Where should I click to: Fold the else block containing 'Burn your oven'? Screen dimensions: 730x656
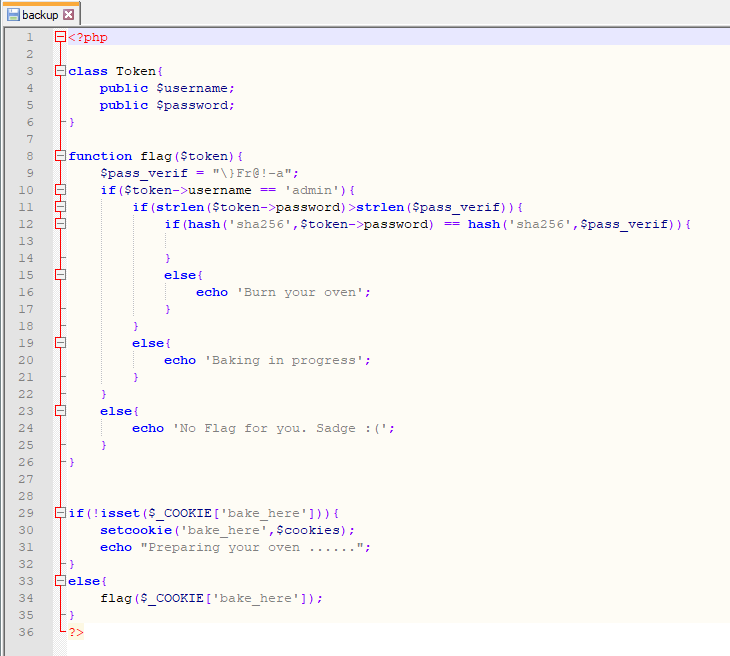(x=61, y=275)
